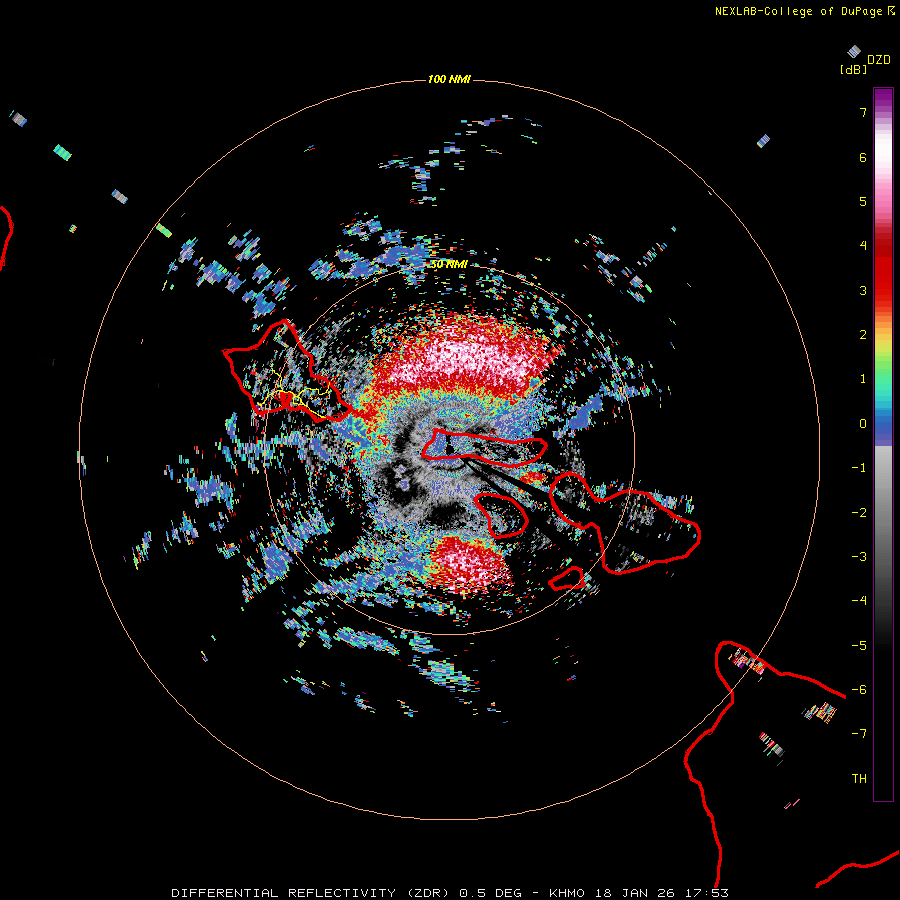Click the striped legend icon beside DZD

click(x=854, y=52)
